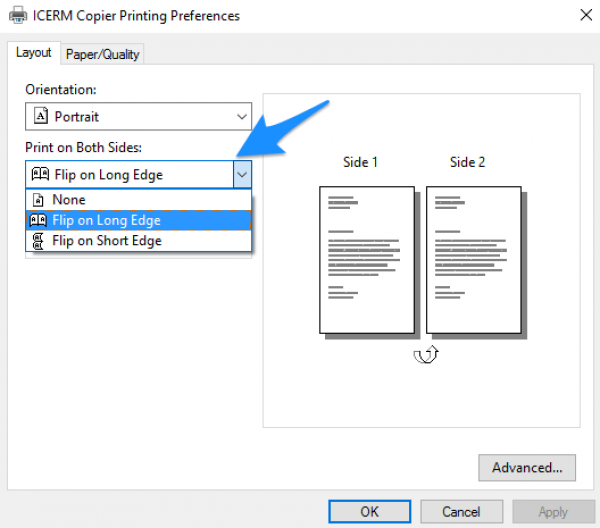Close the Printing Preferences dialog
Screen dimensions: 600x528
coord(586,15)
